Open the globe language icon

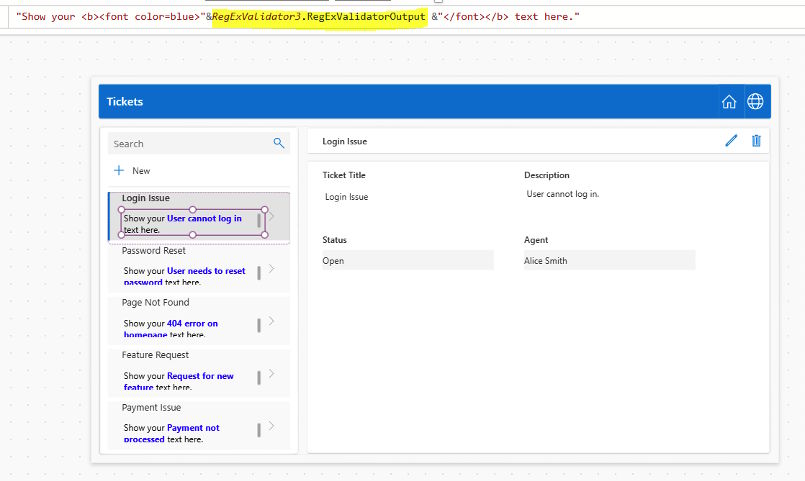(x=755, y=102)
